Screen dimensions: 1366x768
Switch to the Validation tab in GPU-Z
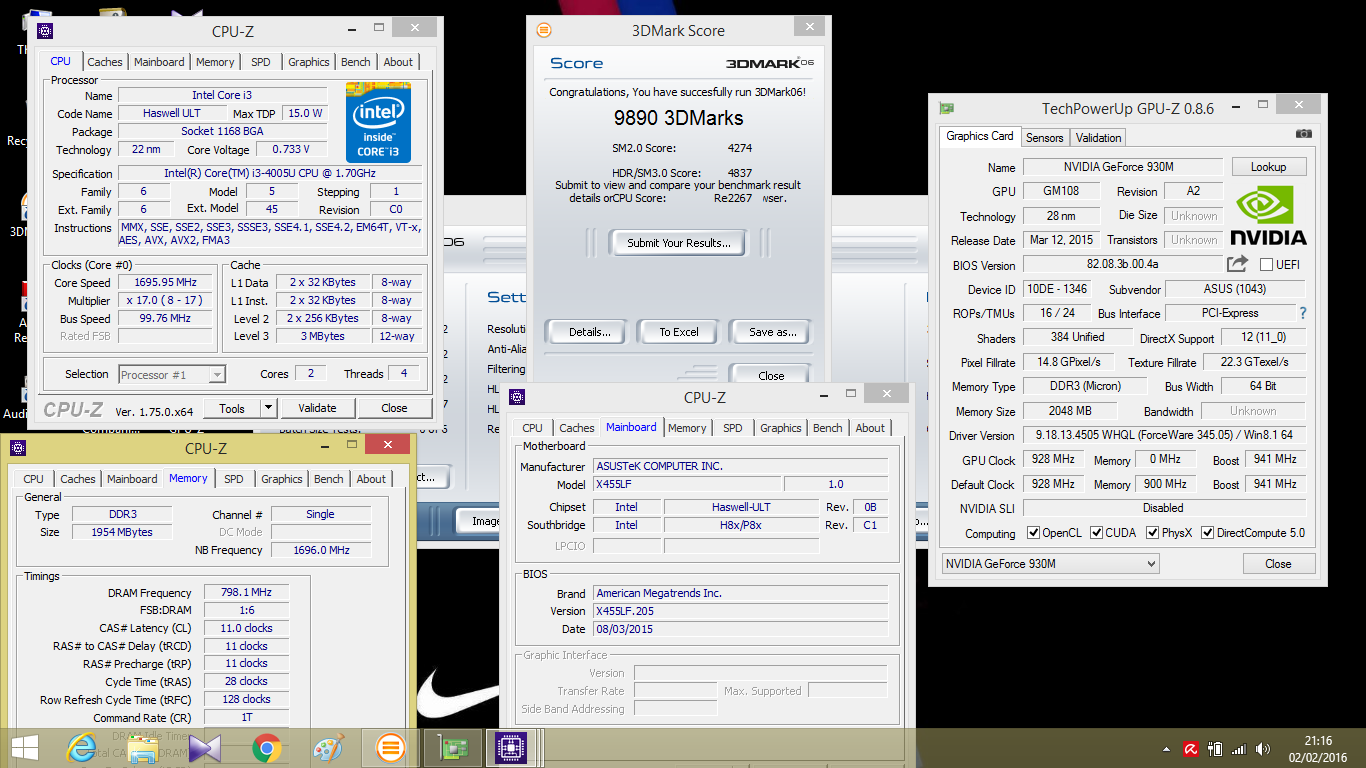1099,137
